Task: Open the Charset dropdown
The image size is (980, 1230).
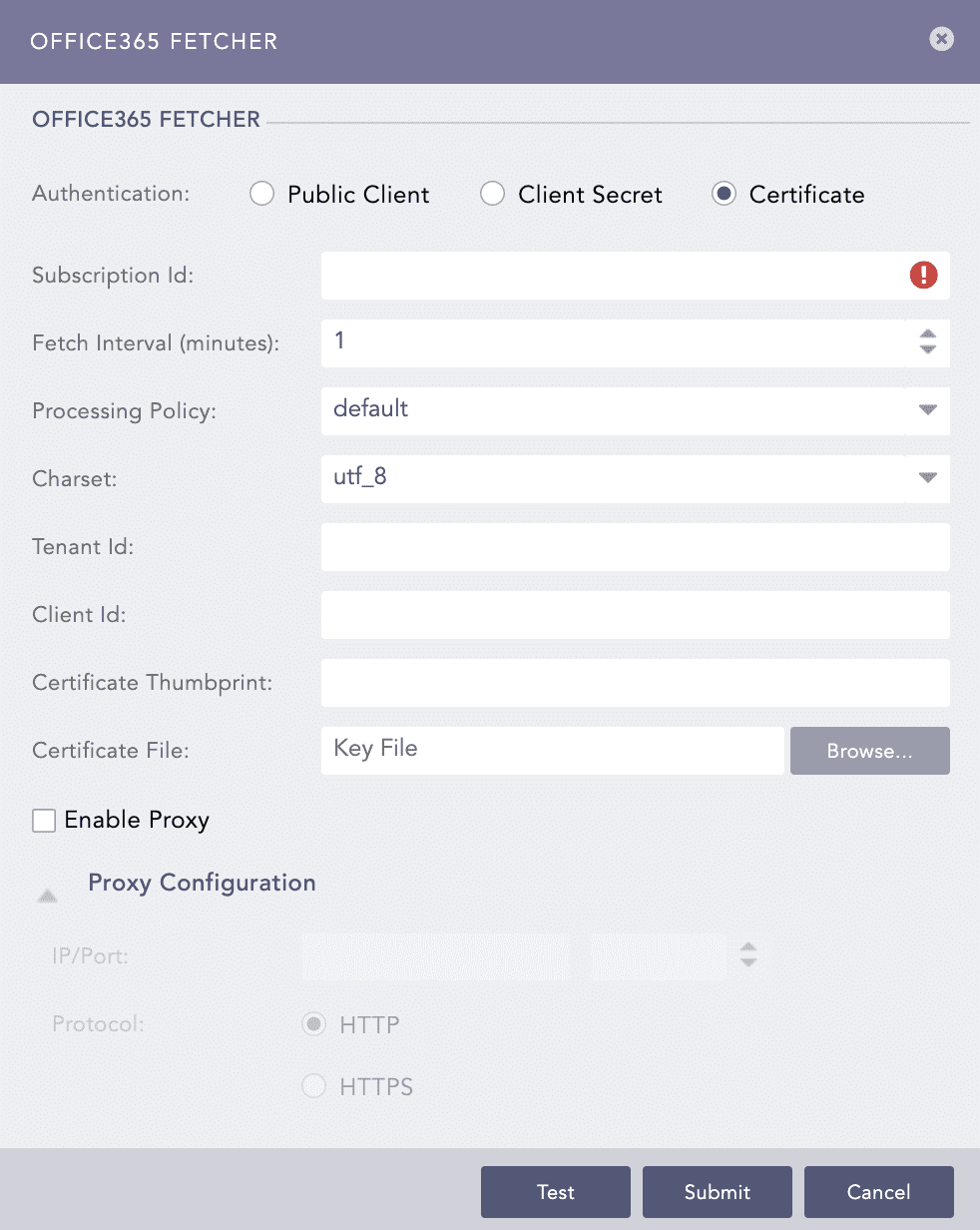Action: [x=927, y=478]
